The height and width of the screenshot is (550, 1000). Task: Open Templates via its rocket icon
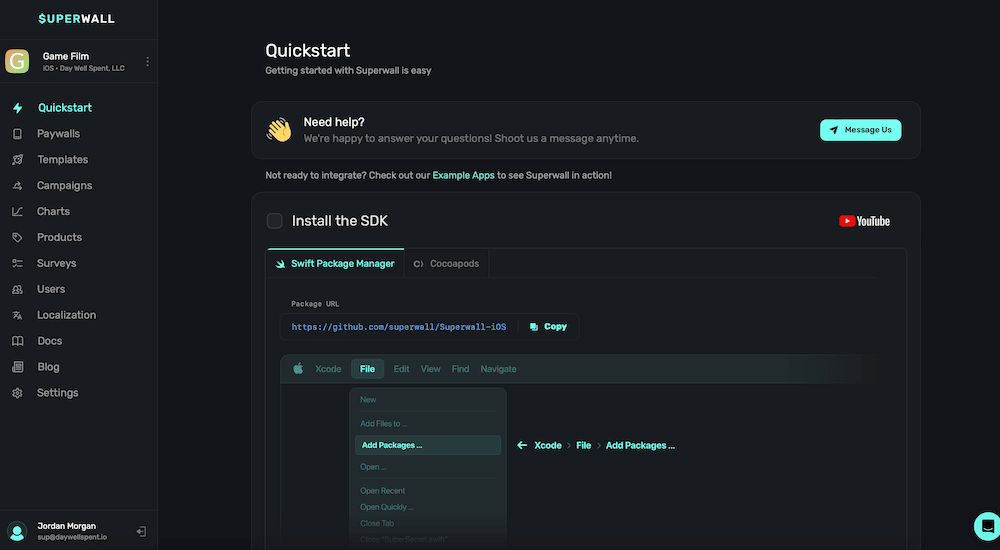tap(17, 160)
